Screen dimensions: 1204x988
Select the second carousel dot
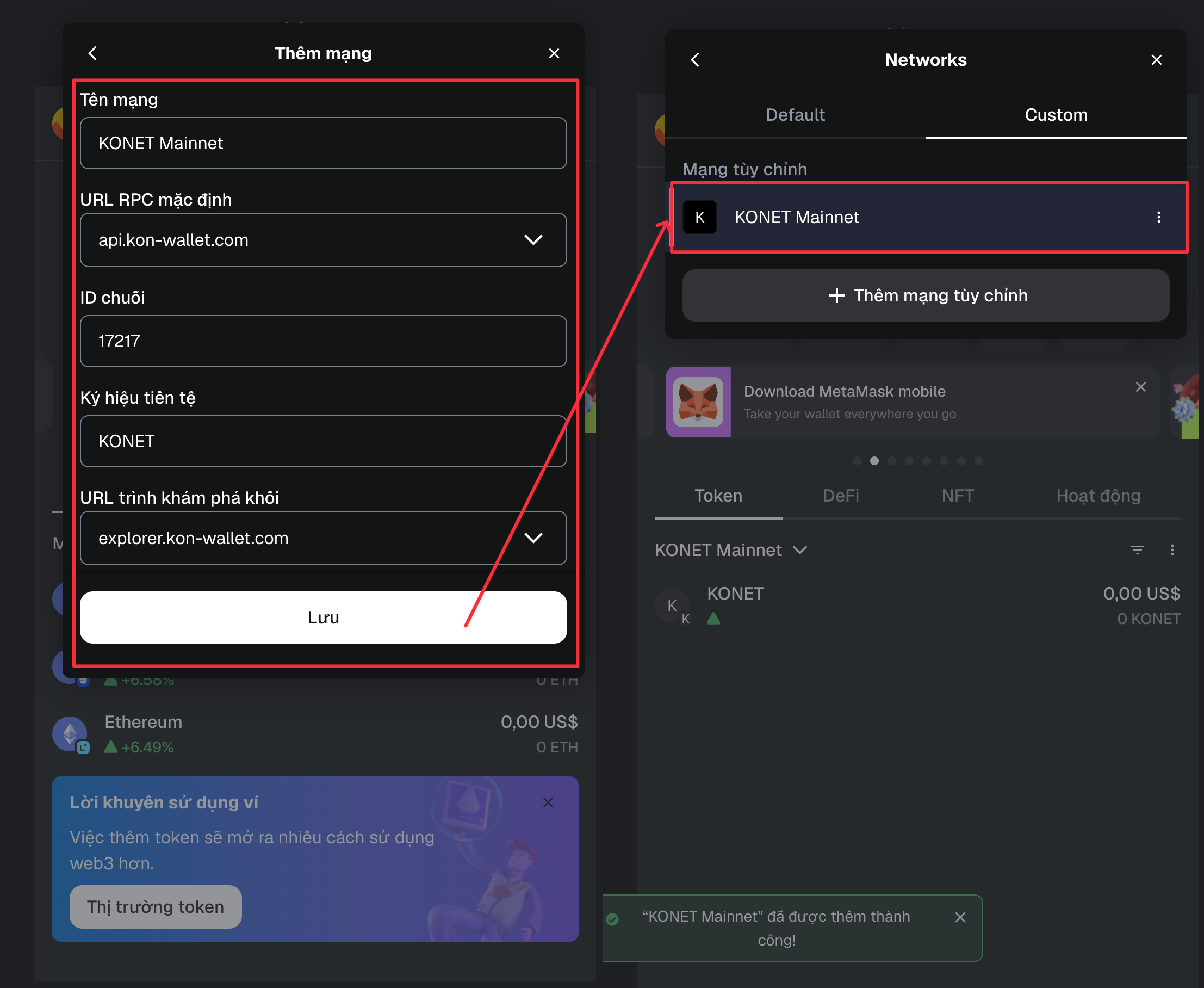coord(874,461)
